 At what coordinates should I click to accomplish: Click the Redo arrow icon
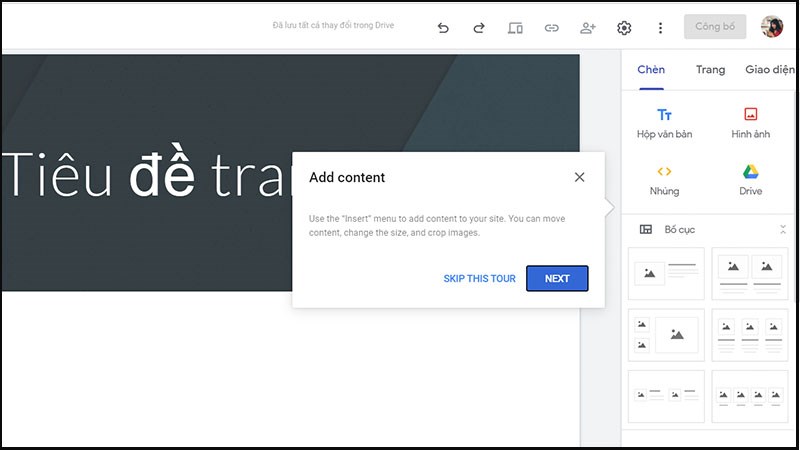tap(479, 28)
